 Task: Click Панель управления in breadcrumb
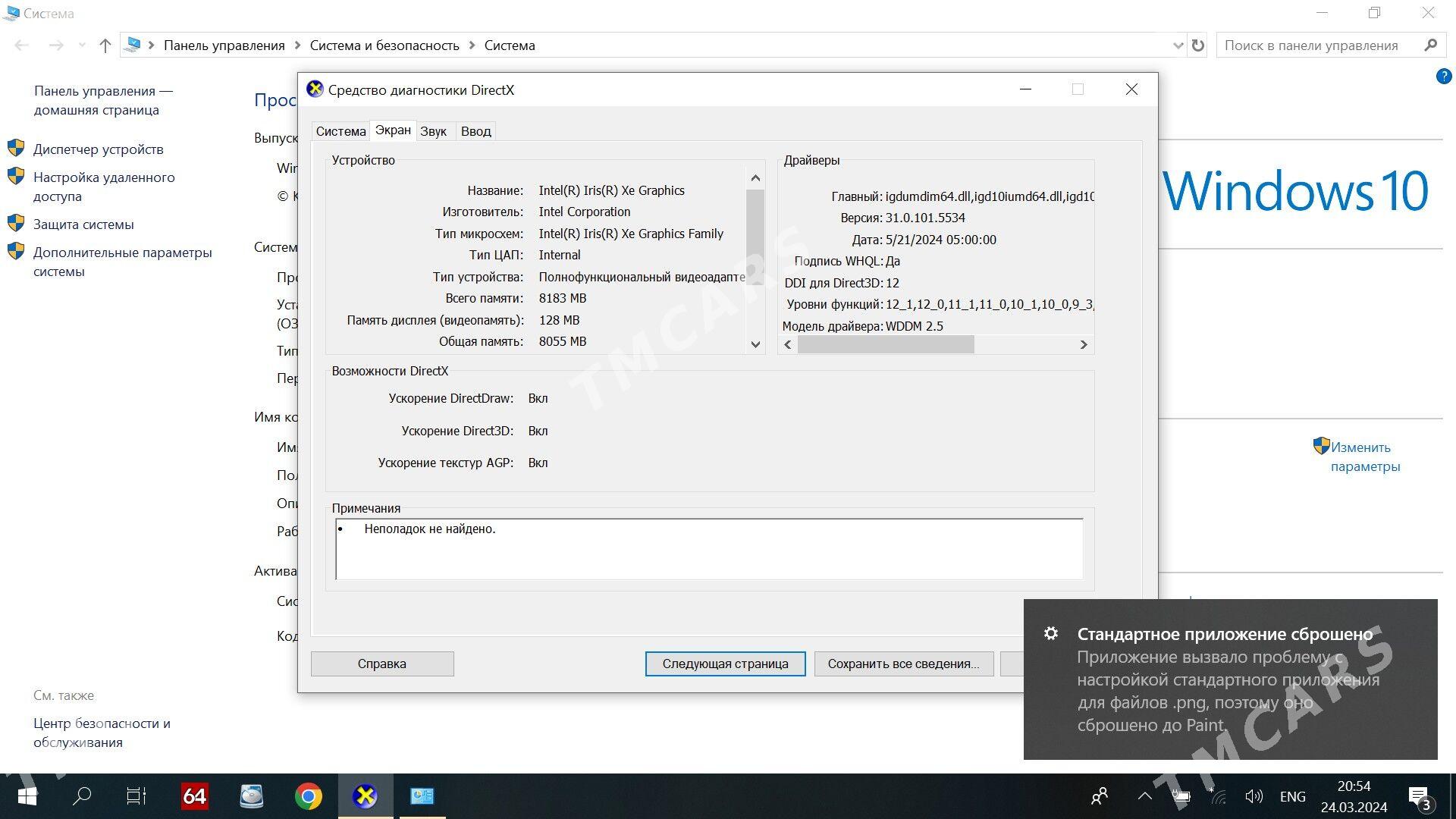coord(224,45)
